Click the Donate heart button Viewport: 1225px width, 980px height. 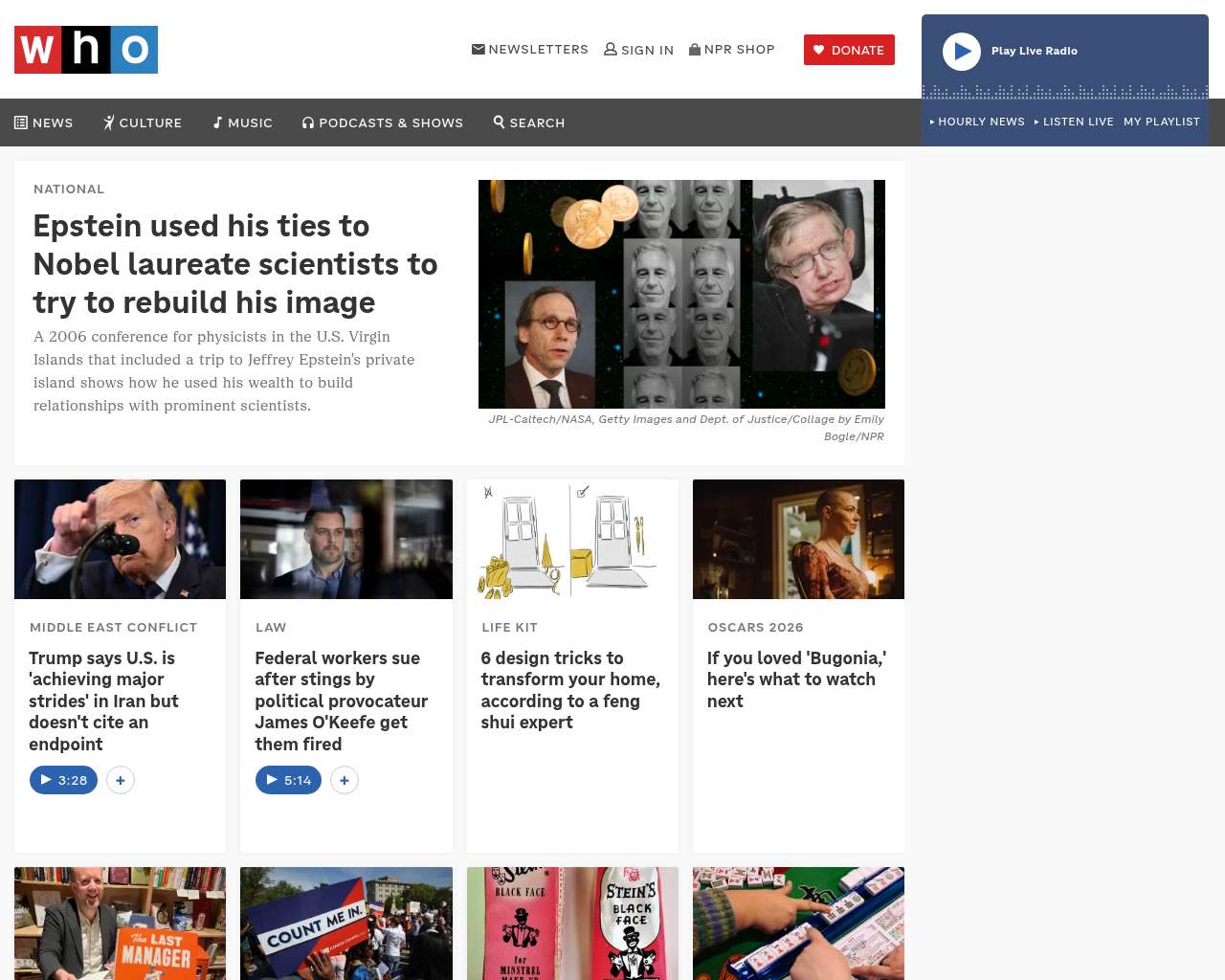[849, 50]
